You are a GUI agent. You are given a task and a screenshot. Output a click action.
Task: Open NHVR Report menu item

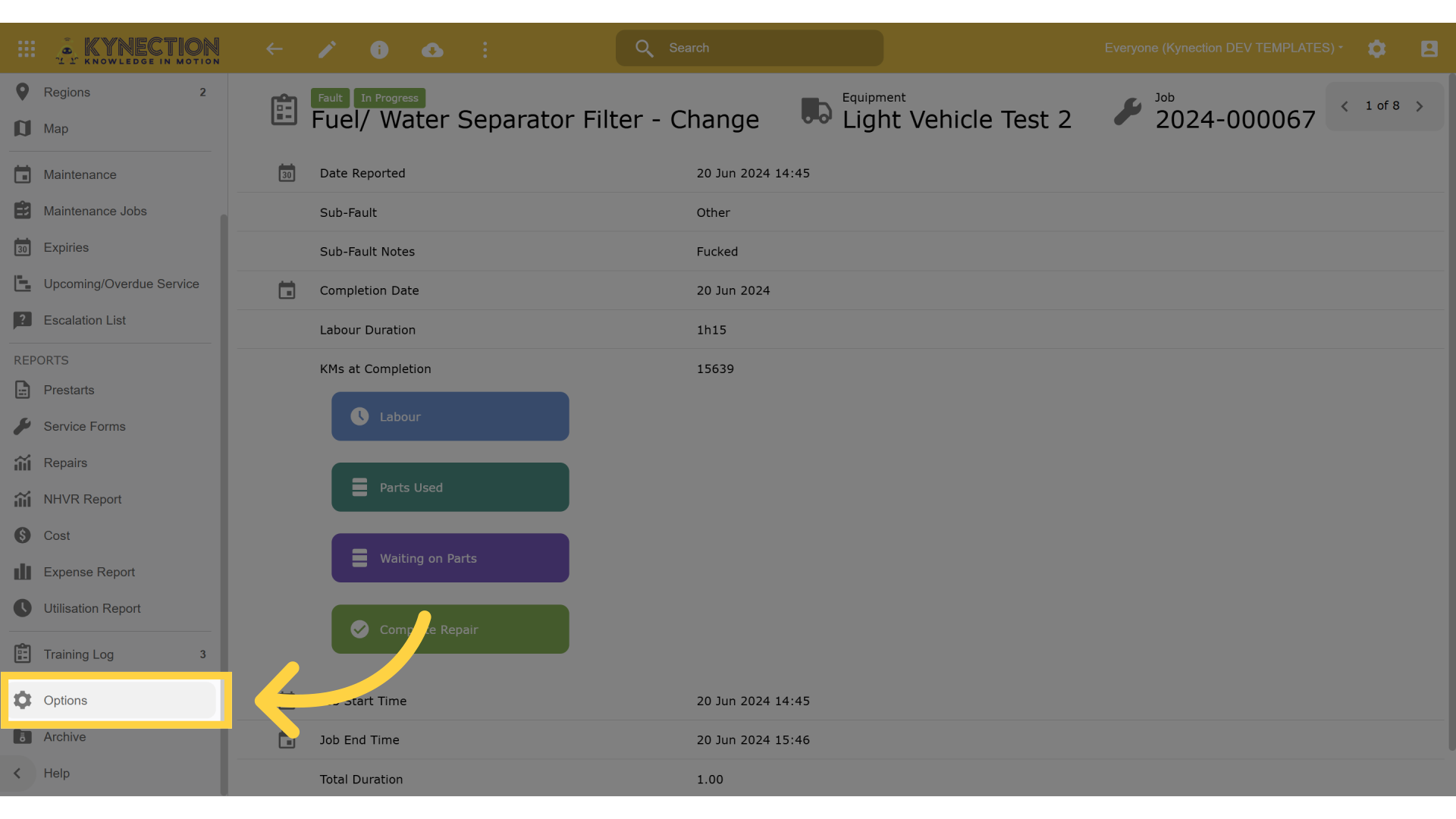point(111,499)
